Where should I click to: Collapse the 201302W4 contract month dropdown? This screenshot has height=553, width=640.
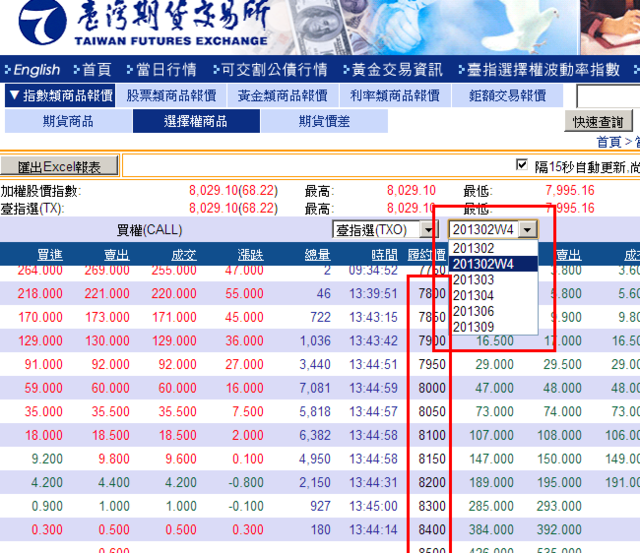click(x=527, y=230)
